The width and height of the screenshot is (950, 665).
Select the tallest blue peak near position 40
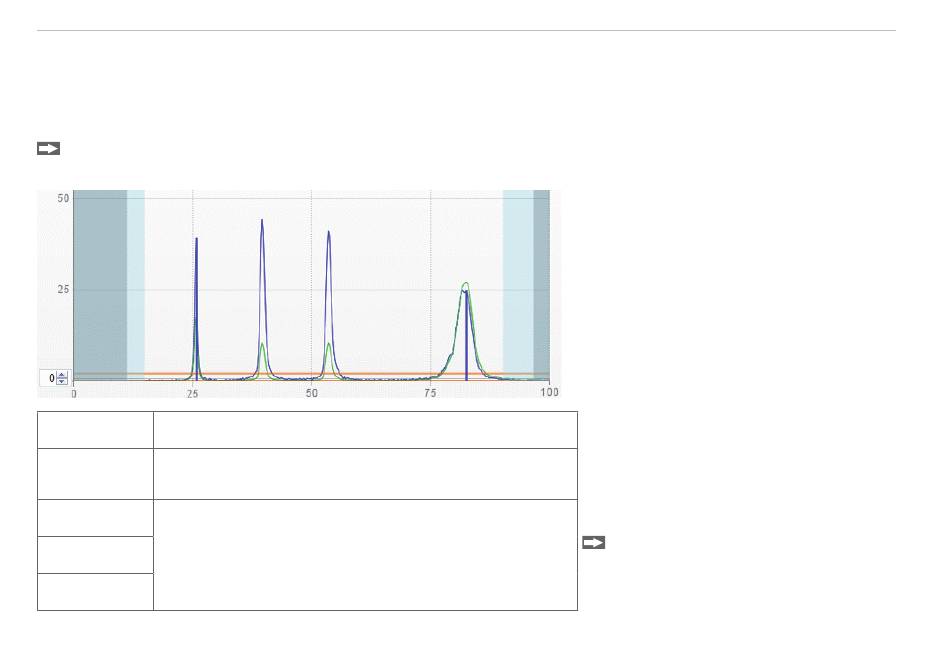[x=262, y=299]
